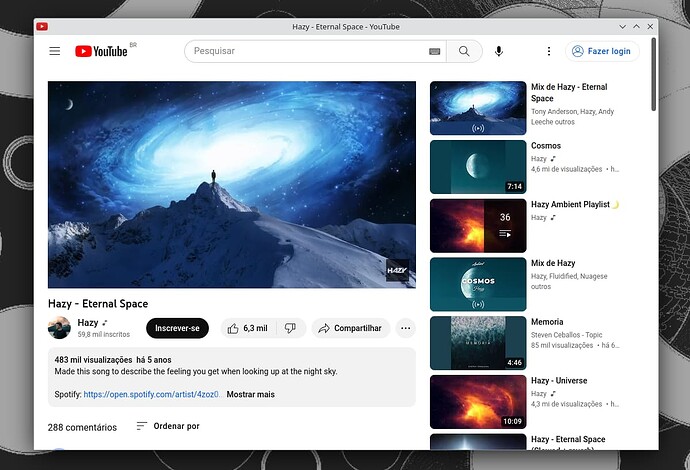Screen dimensions: 690x470
Task: Open the Memoria video thumbnail
Action: (x=478, y=343)
